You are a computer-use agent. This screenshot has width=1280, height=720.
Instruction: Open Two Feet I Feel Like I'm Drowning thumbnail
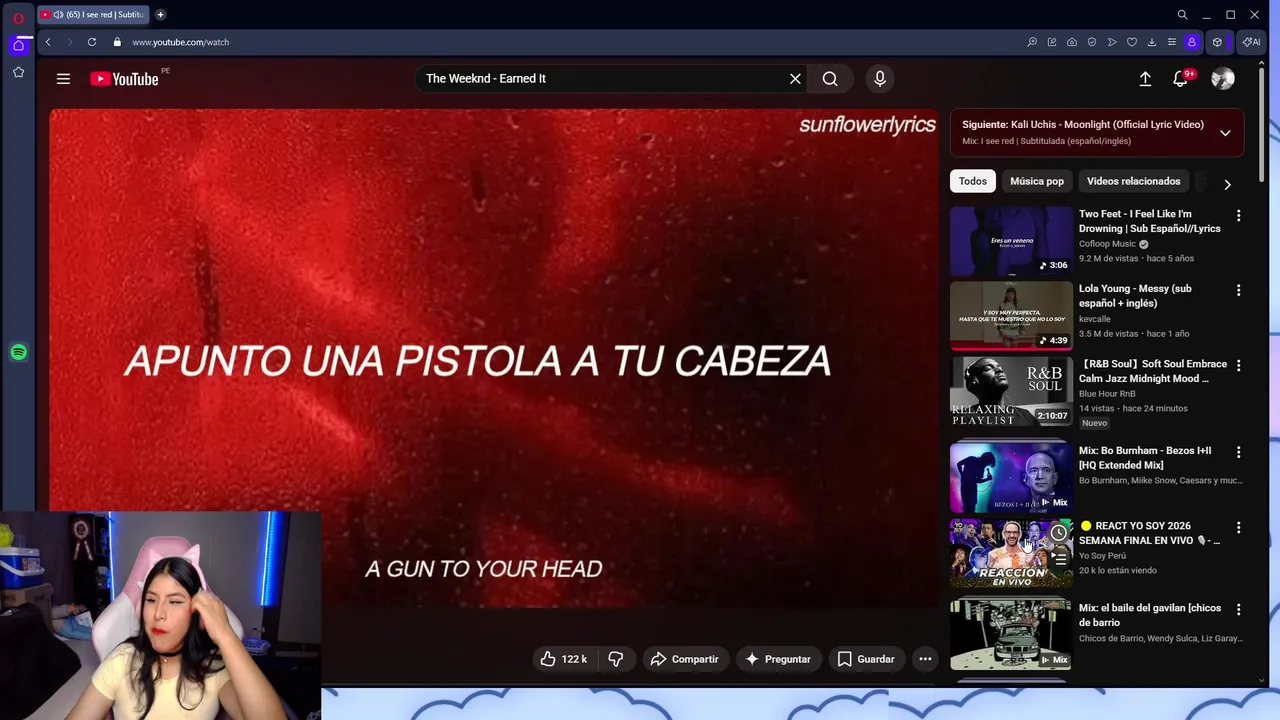pyautogui.click(x=1011, y=241)
